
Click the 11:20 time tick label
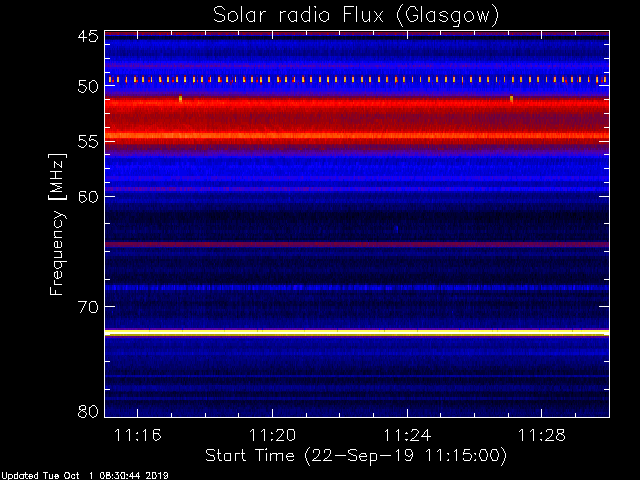(272, 435)
